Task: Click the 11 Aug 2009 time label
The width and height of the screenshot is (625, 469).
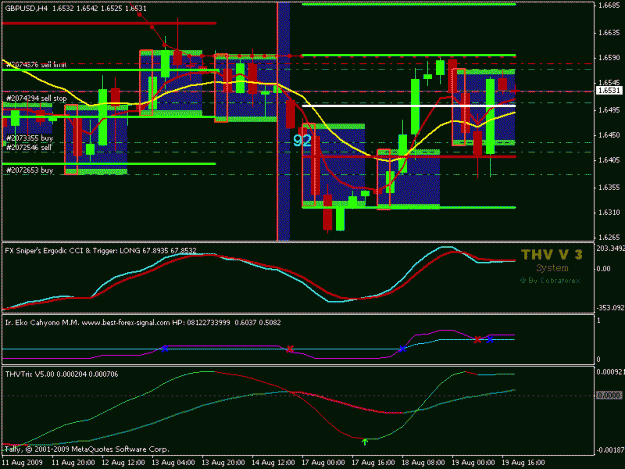Action: tap(22, 463)
